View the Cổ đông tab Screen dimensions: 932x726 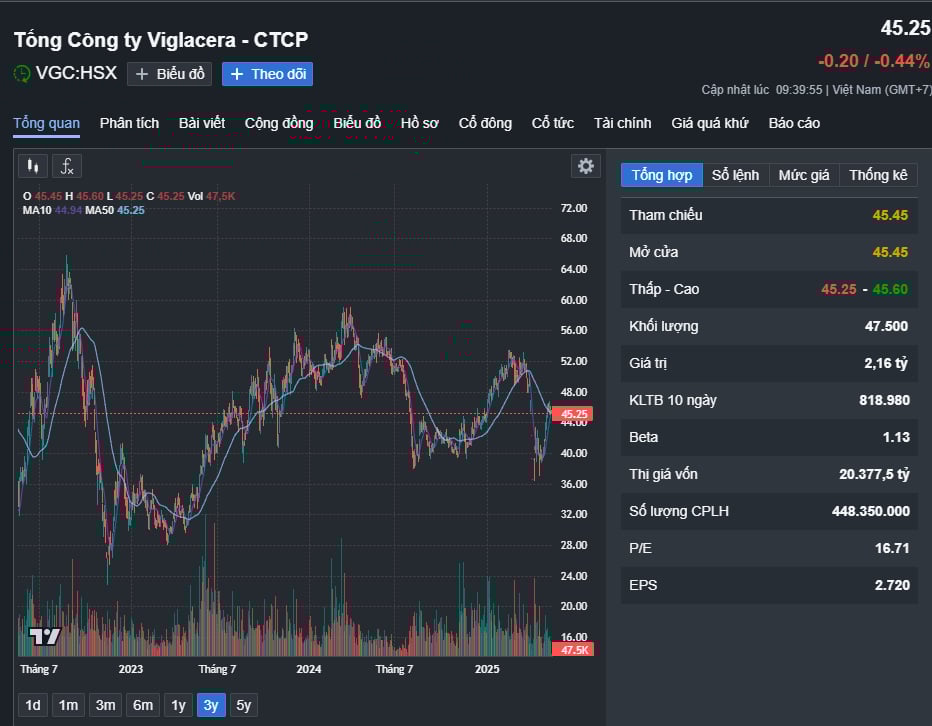tap(485, 123)
